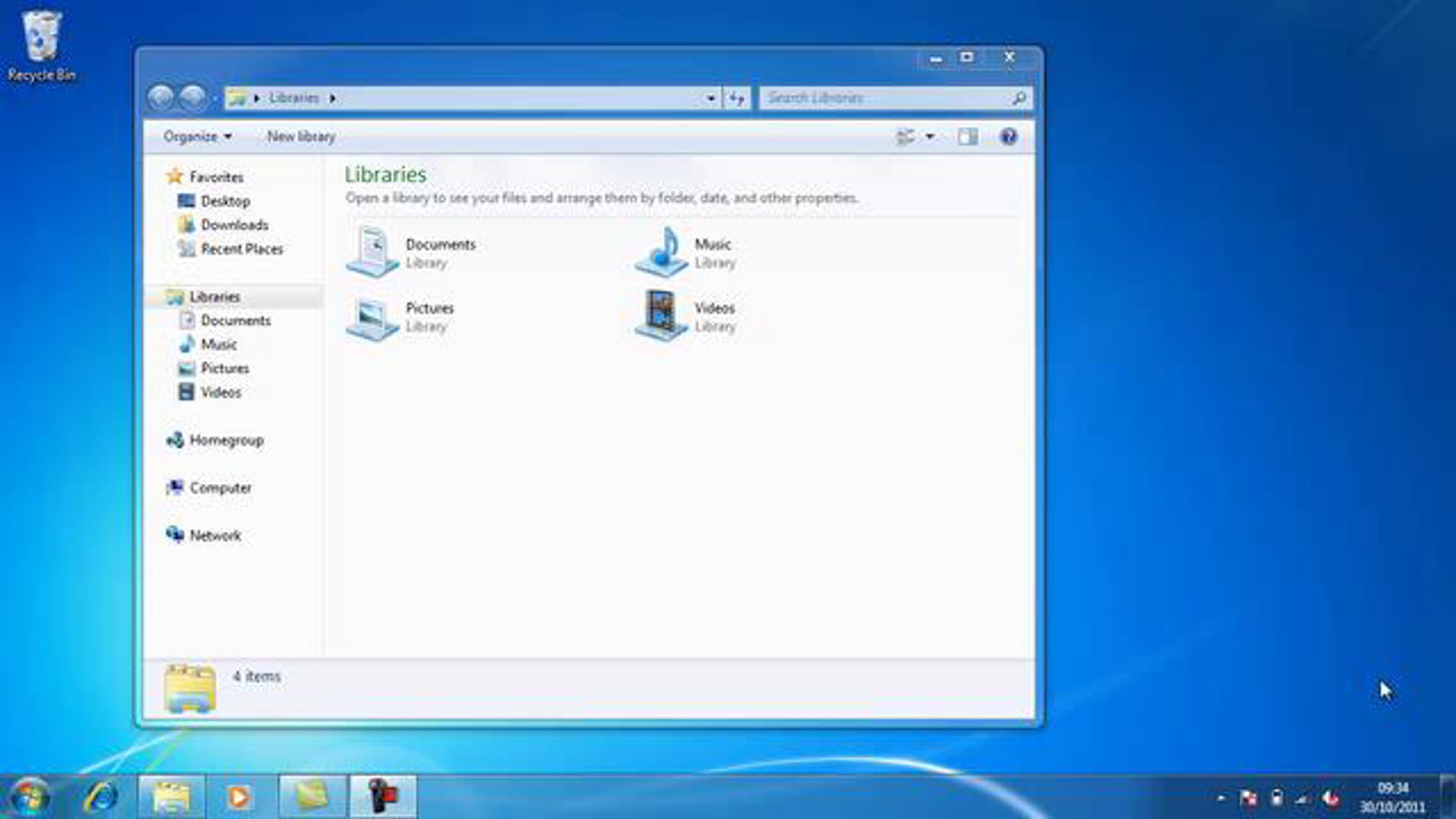Screen dimensions: 1456x819
Task: Click the back navigation arrow
Action: [161, 98]
